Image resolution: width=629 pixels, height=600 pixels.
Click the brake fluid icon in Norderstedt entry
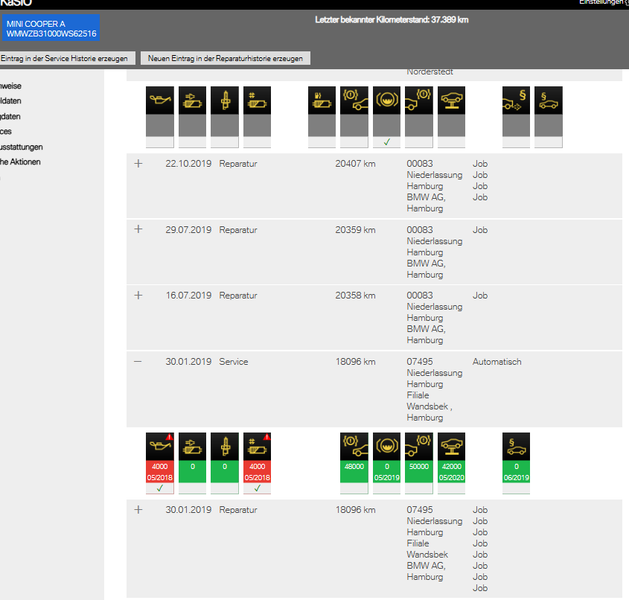click(x=387, y=100)
